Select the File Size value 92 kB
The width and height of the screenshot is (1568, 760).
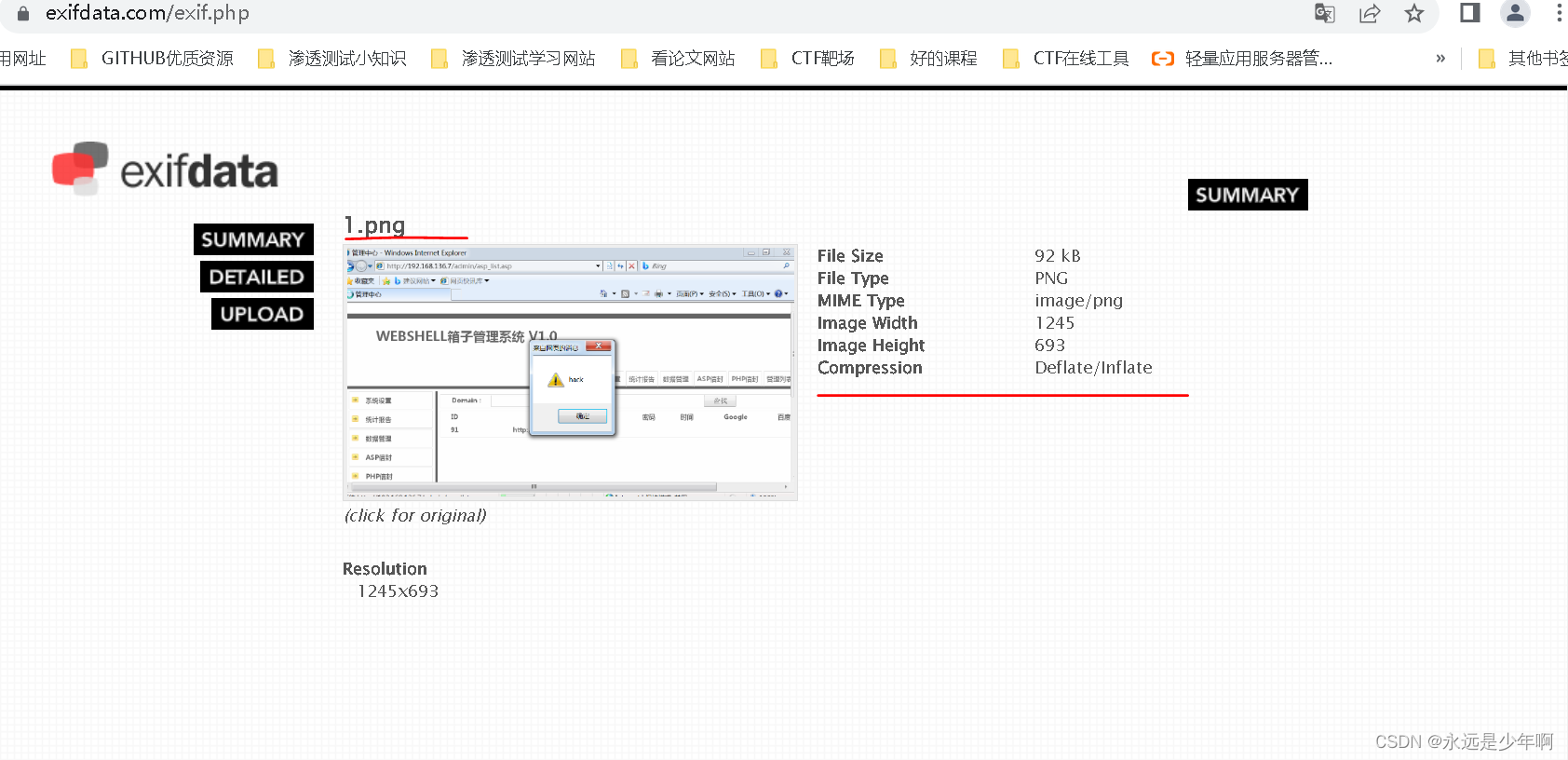pos(1058,256)
